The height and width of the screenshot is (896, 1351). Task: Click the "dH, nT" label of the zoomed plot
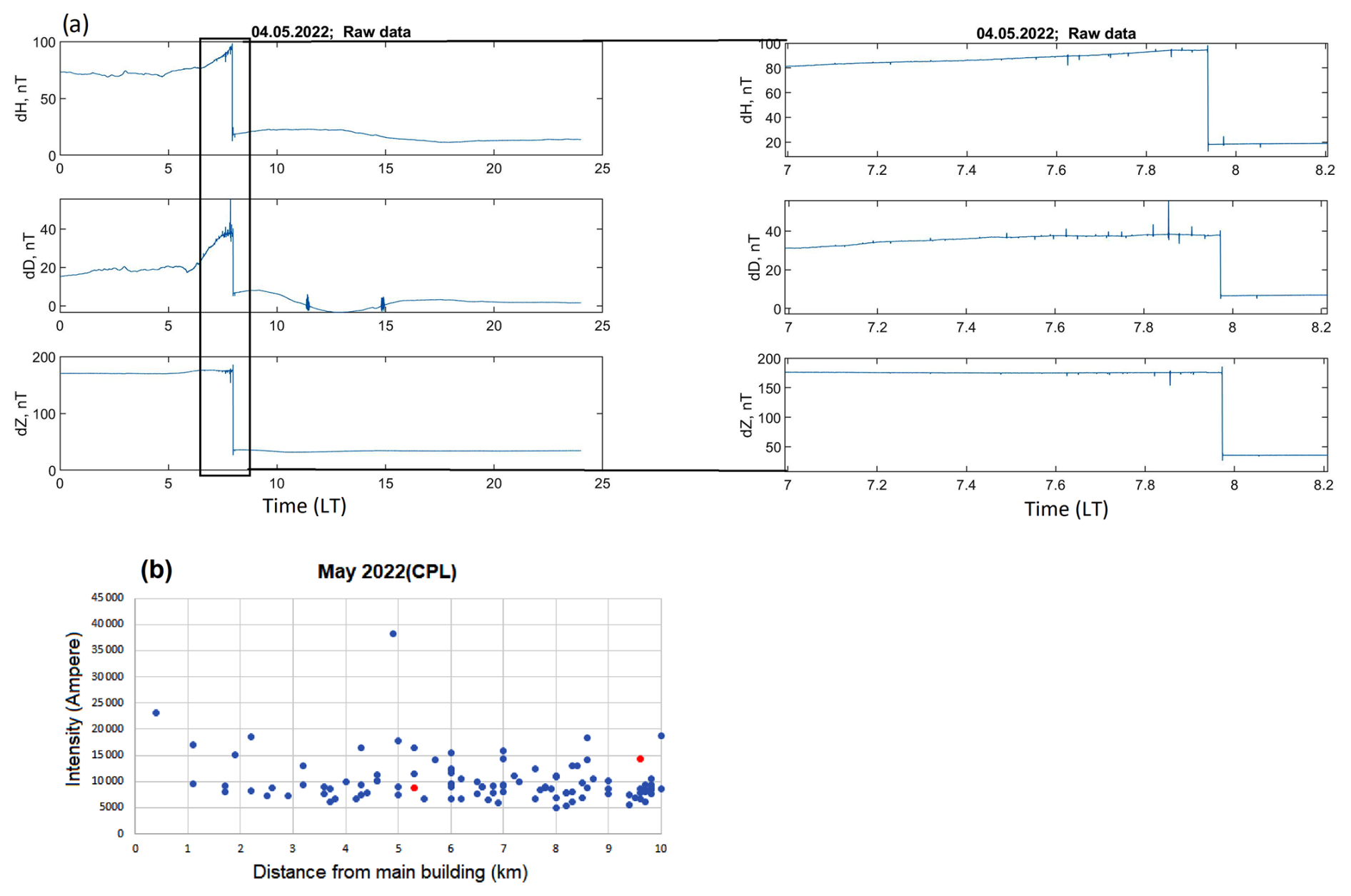click(x=747, y=100)
